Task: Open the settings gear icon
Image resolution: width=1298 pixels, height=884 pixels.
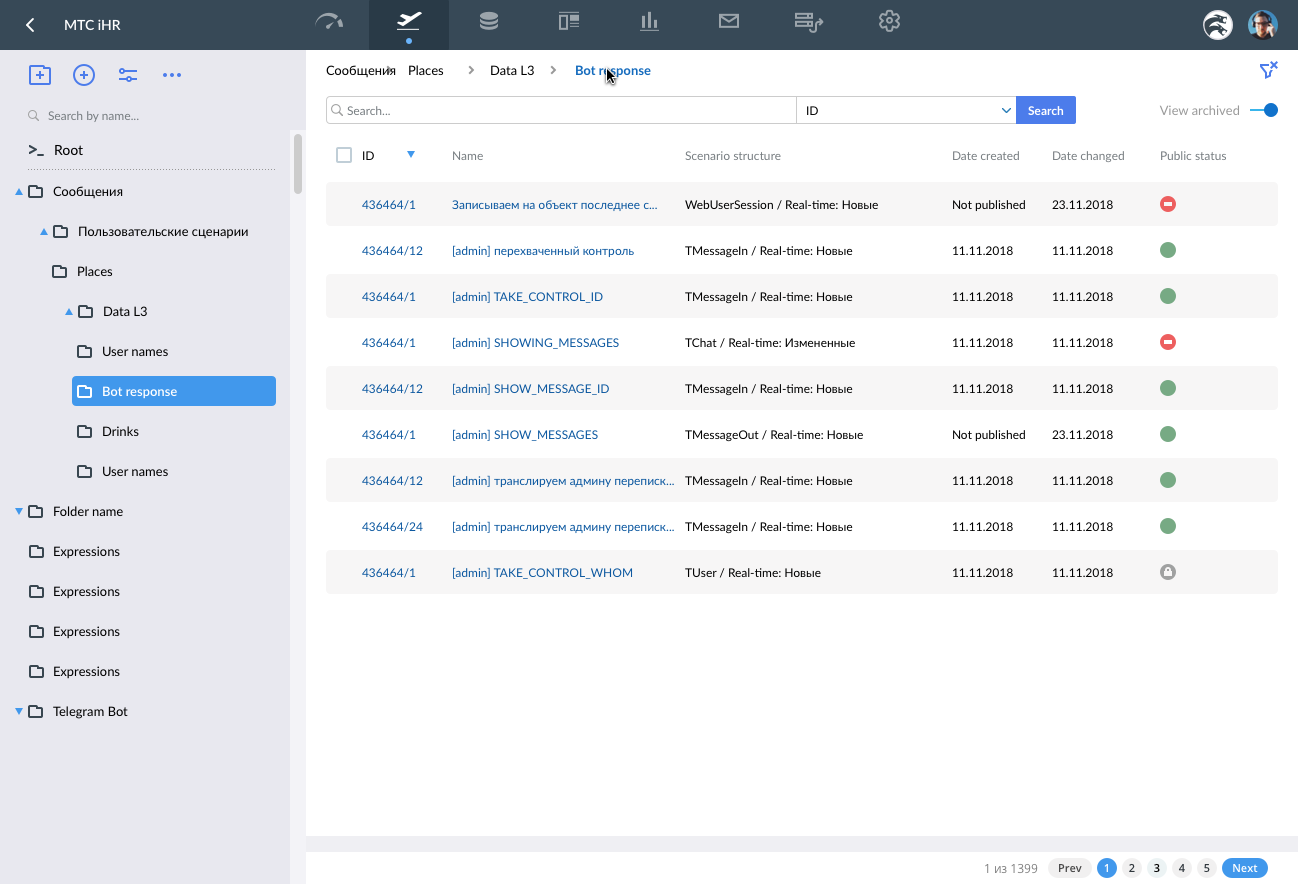Action: tap(889, 21)
